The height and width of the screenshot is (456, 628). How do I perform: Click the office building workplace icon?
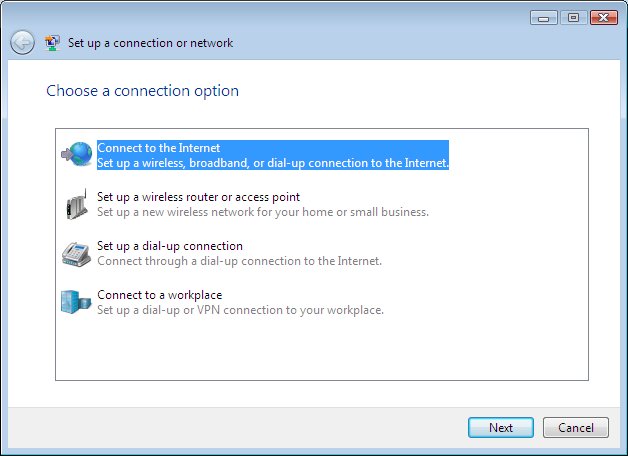point(76,302)
